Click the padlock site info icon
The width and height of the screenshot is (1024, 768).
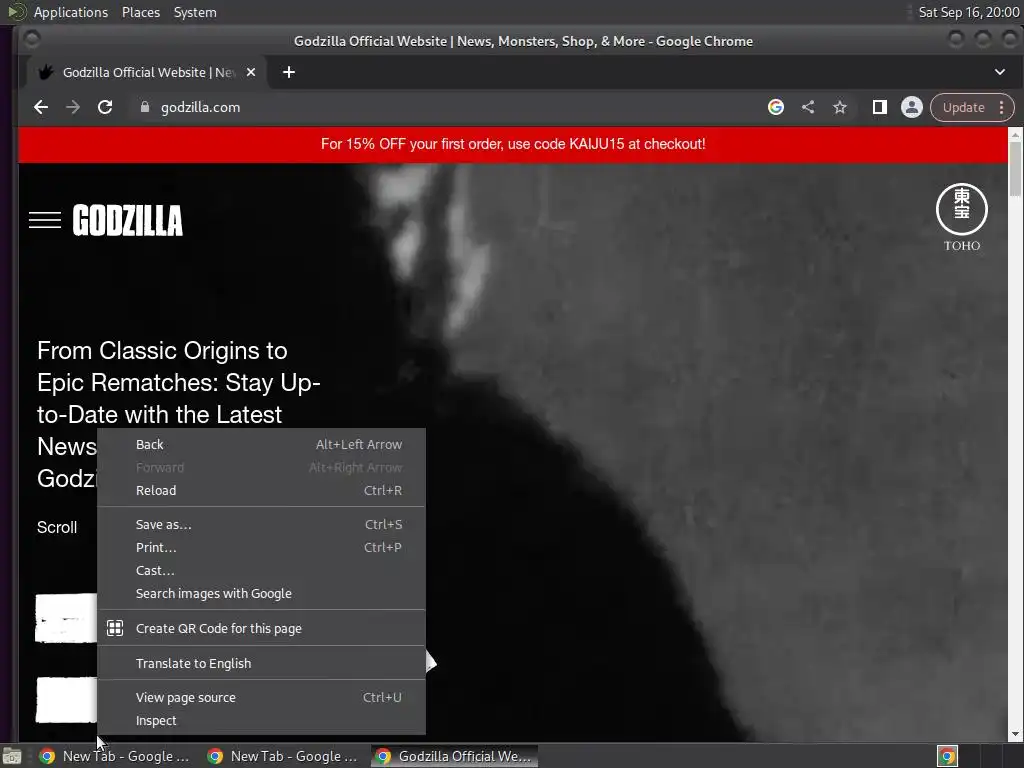pos(145,107)
